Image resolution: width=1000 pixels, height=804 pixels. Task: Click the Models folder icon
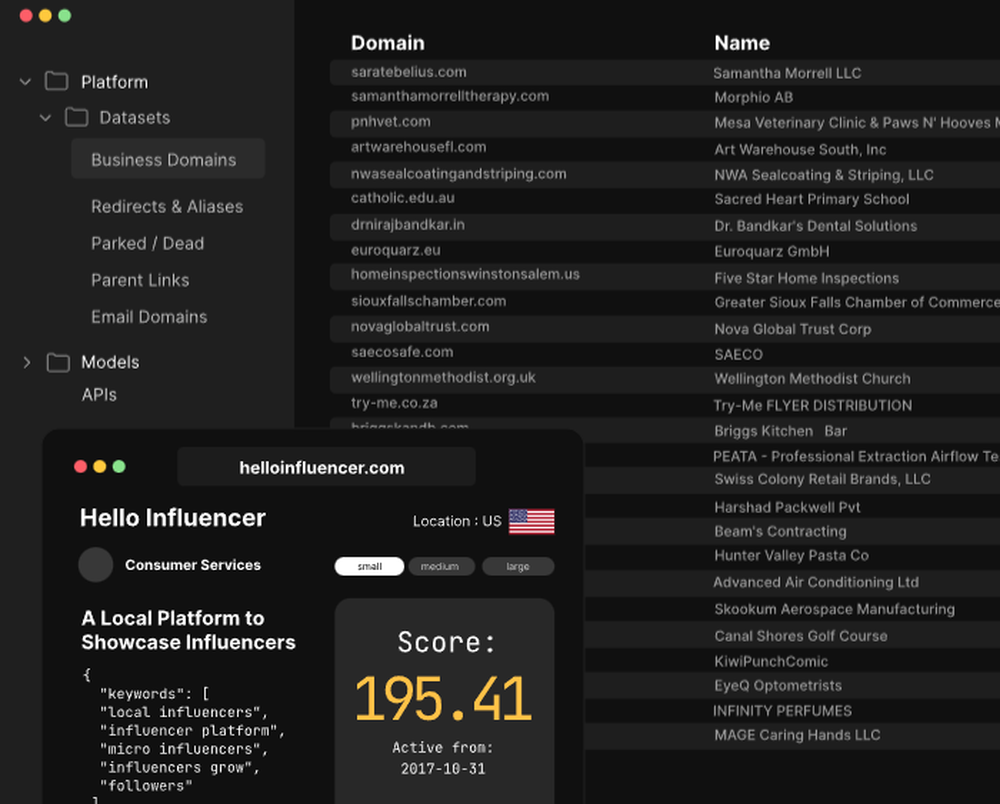click(x=58, y=362)
